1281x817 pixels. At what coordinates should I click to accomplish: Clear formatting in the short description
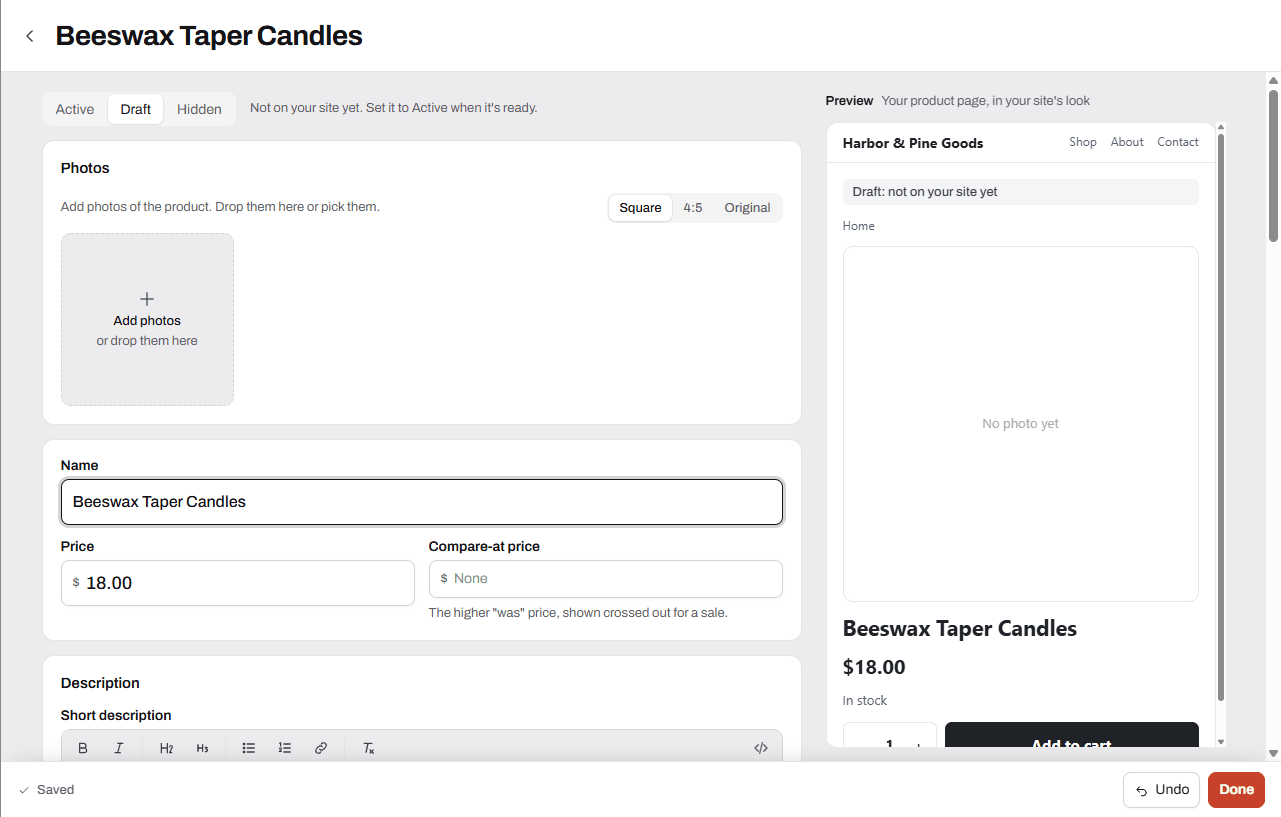(368, 748)
